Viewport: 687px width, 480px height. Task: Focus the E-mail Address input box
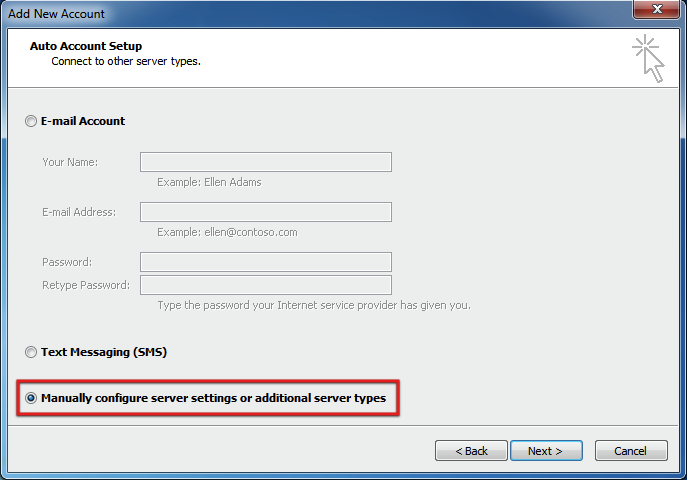[x=266, y=212]
